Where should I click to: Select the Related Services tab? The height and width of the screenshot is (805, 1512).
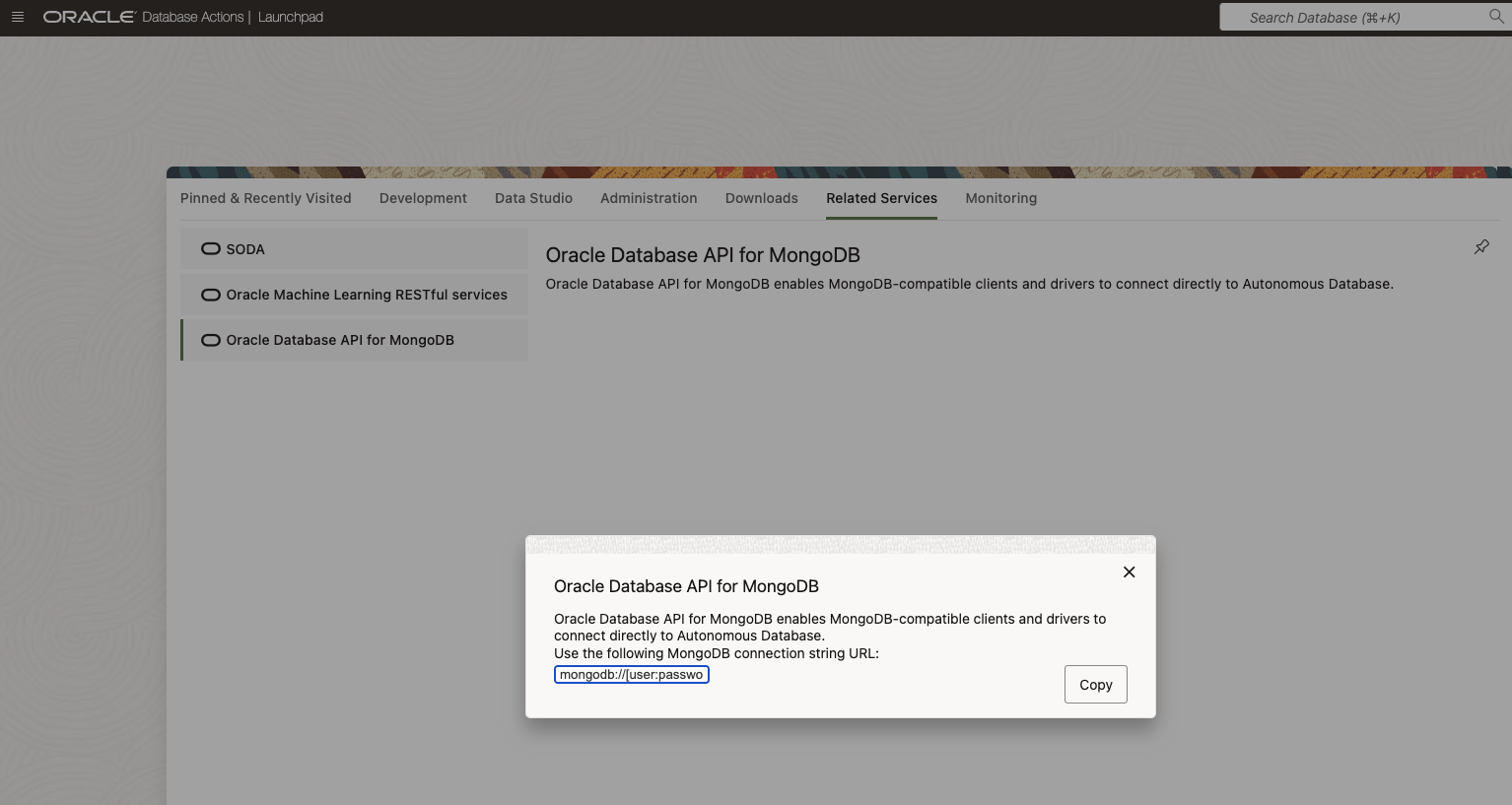coord(881,198)
